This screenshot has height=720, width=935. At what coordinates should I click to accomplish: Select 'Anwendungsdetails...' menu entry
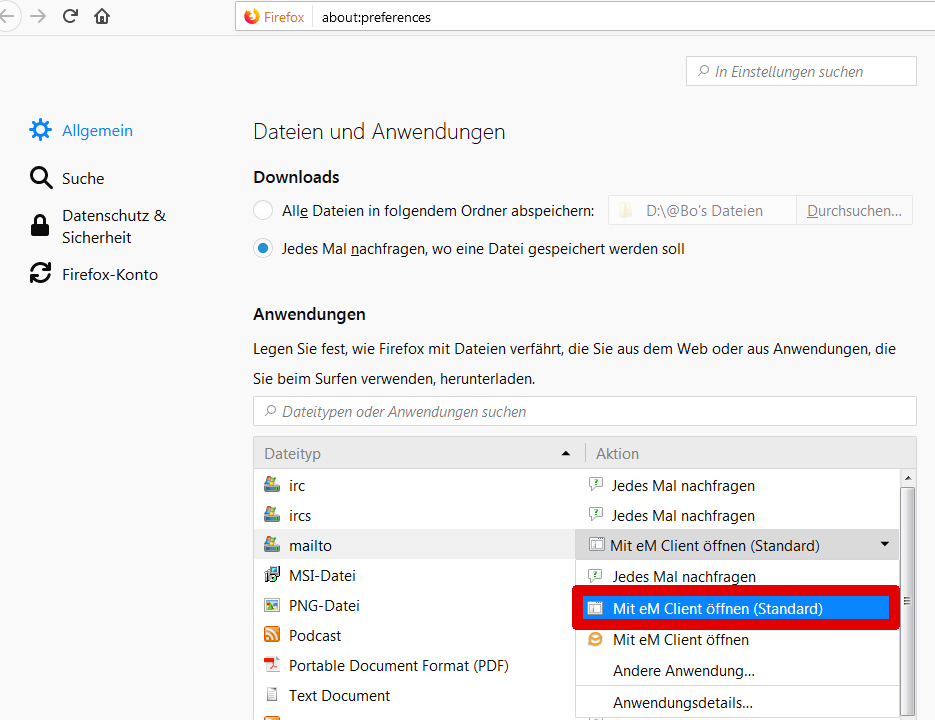click(683, 703)
